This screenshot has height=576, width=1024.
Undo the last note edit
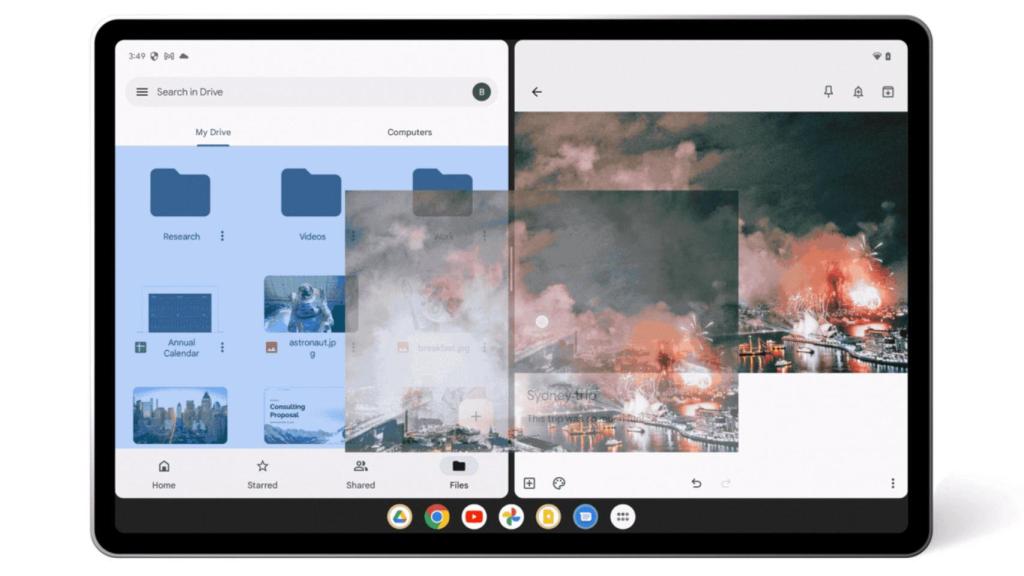pyautogui.click(x=696, y=483)
